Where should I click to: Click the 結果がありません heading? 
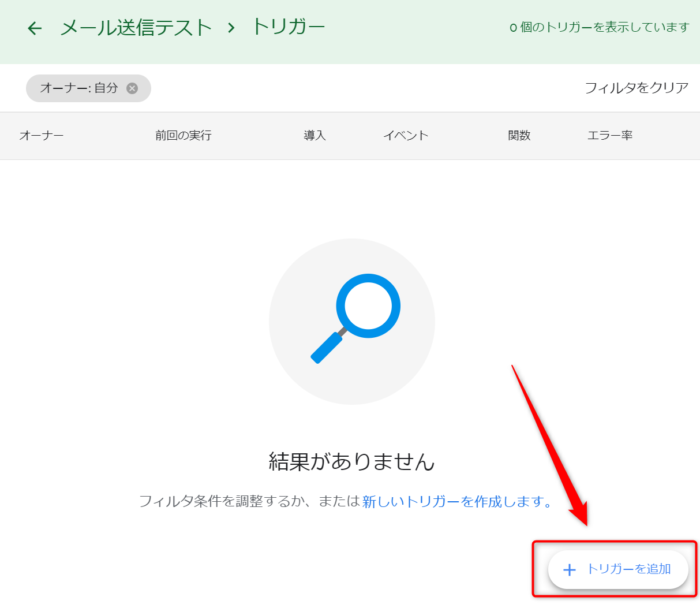[x=352, y=461]
